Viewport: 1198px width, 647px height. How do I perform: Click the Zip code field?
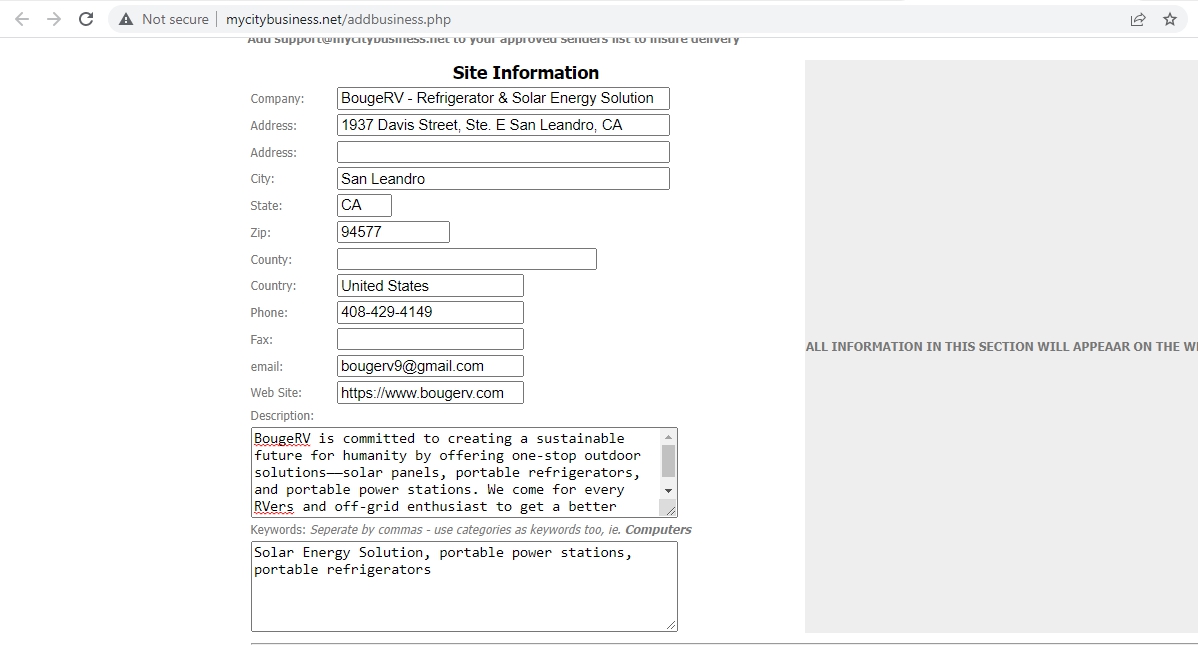(x=393, y=232)
